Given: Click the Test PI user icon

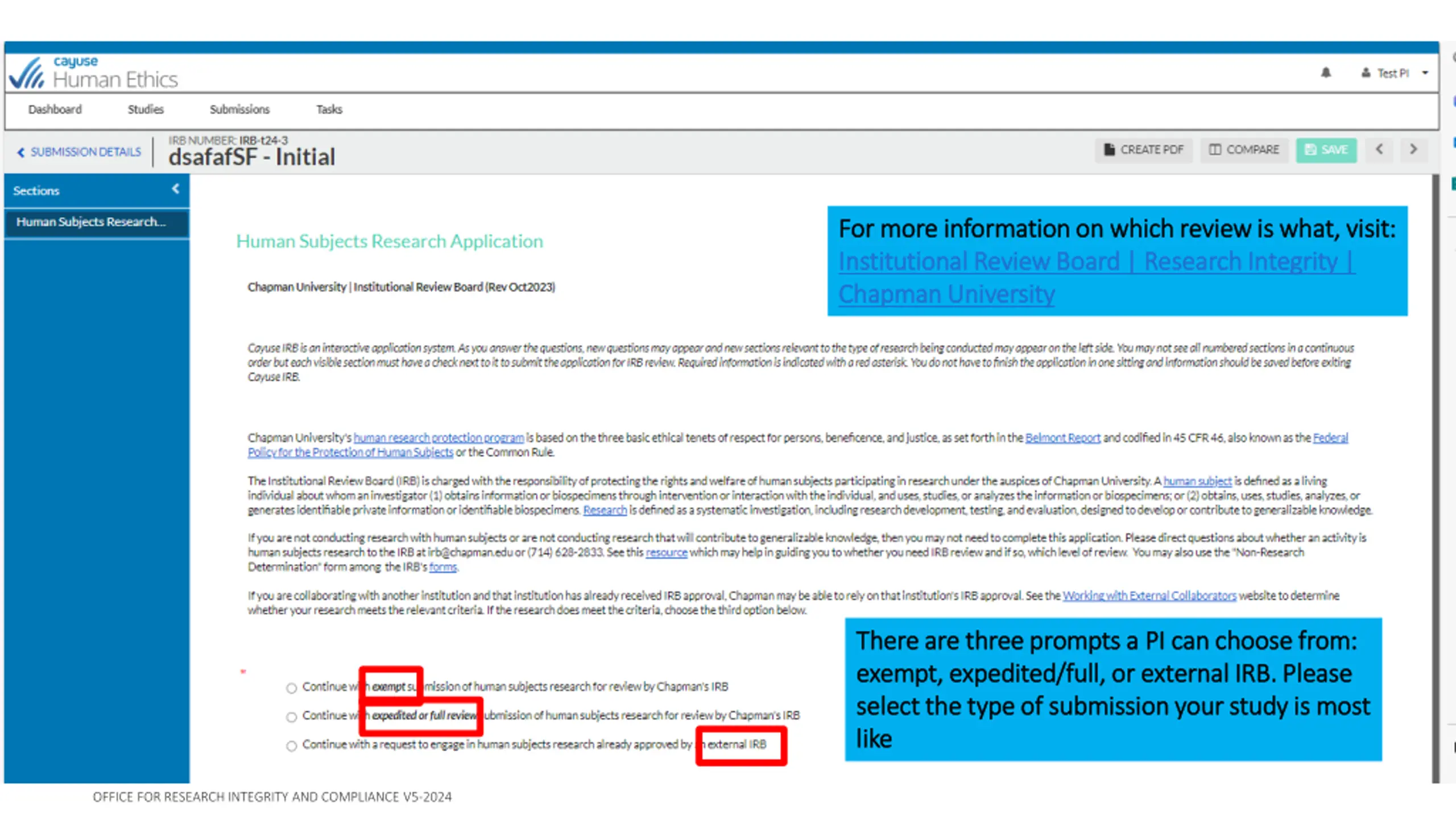Looking at the screenshot, I should pos(1366,73).
